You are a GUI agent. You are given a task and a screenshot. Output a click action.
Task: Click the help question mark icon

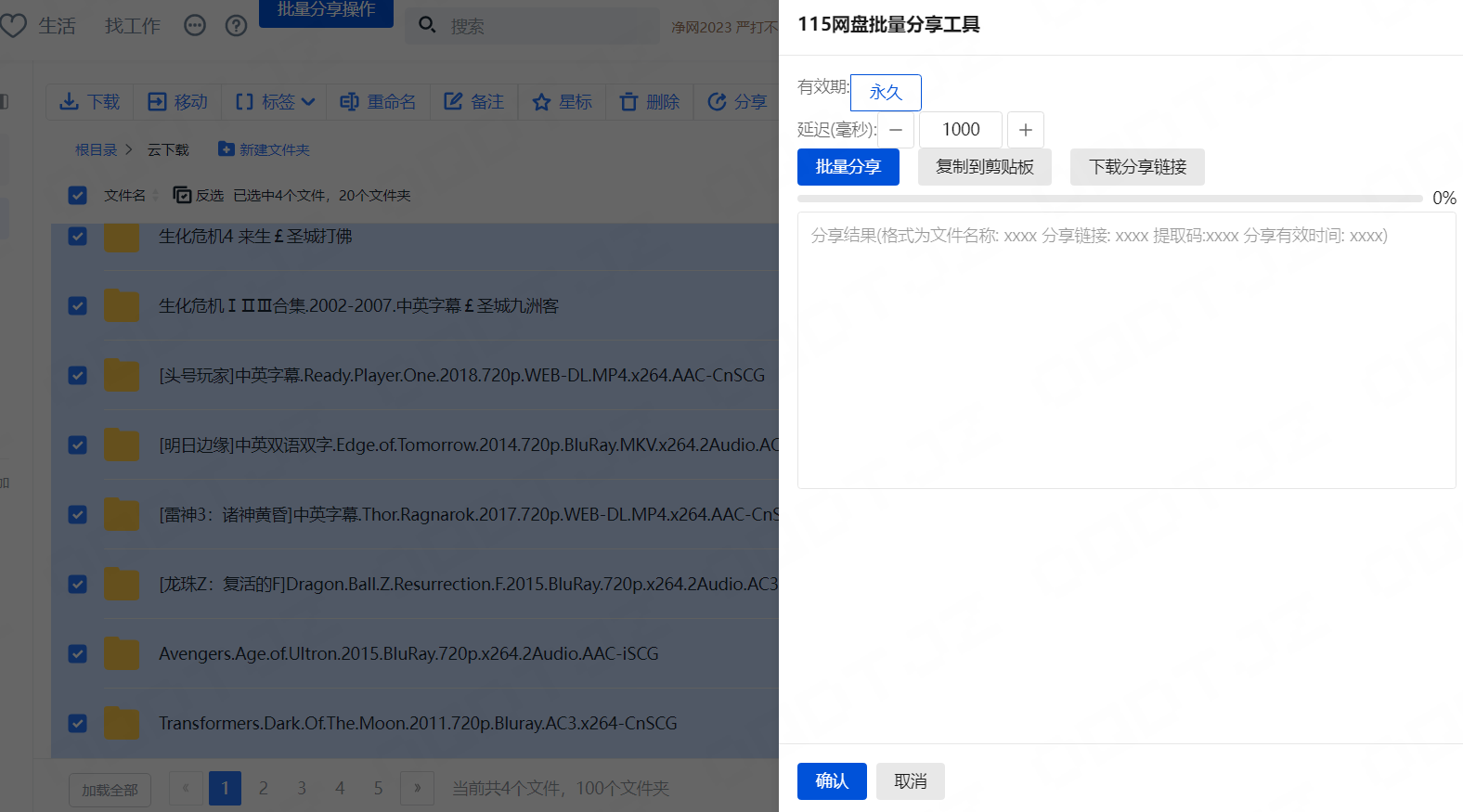(237, 26)
